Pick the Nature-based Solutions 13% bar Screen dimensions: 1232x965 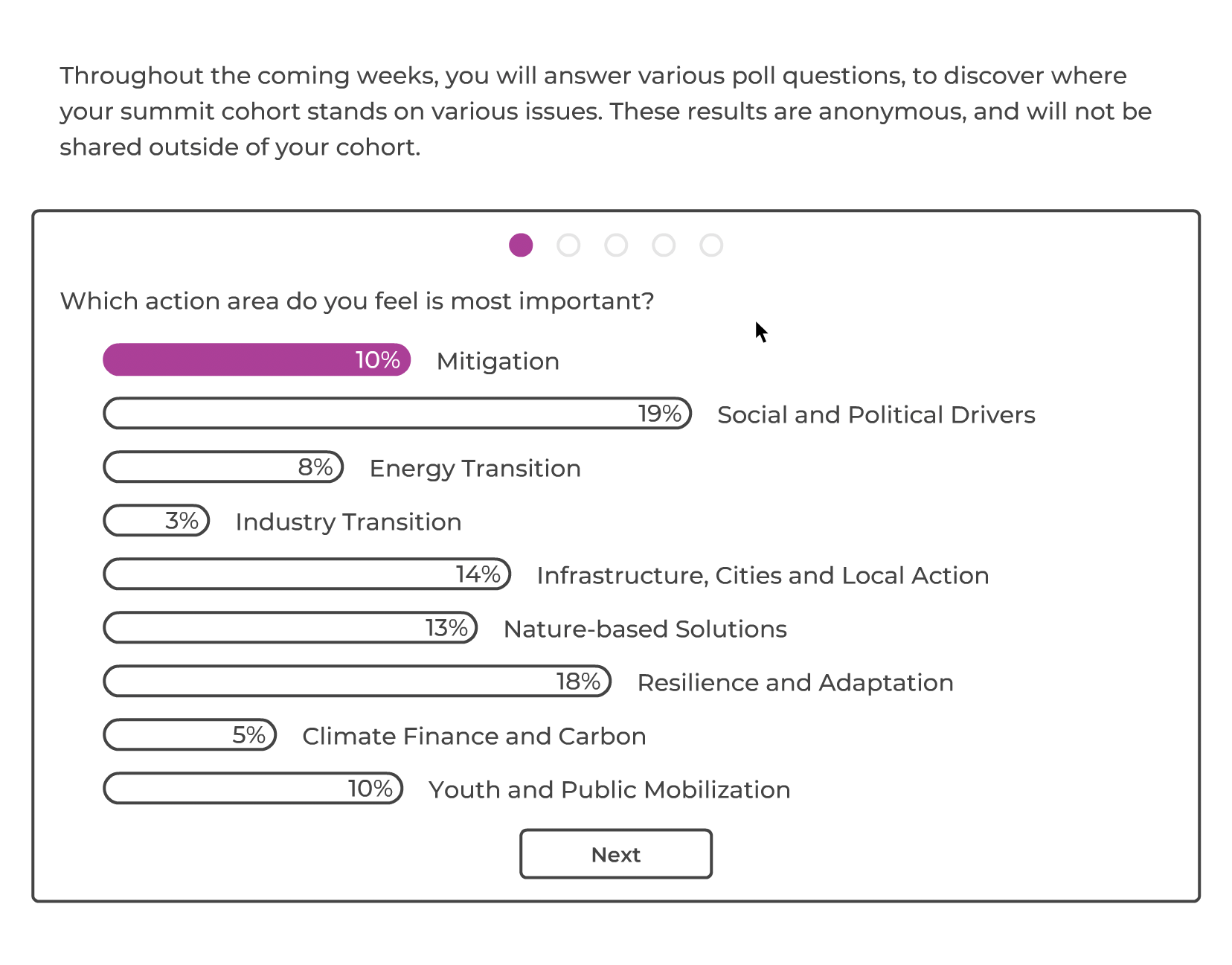[x=290, y=628]
